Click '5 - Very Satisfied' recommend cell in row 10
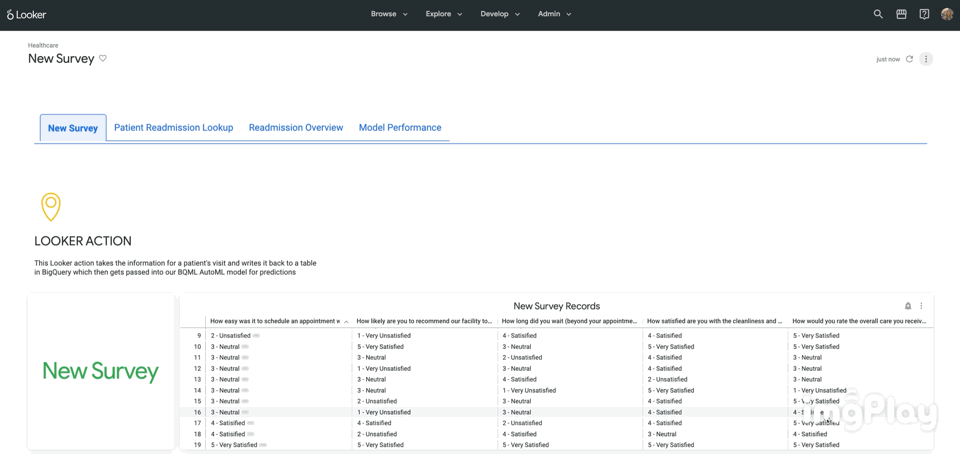Viewport: 960px width, 454px height. (x=380, y=347)
